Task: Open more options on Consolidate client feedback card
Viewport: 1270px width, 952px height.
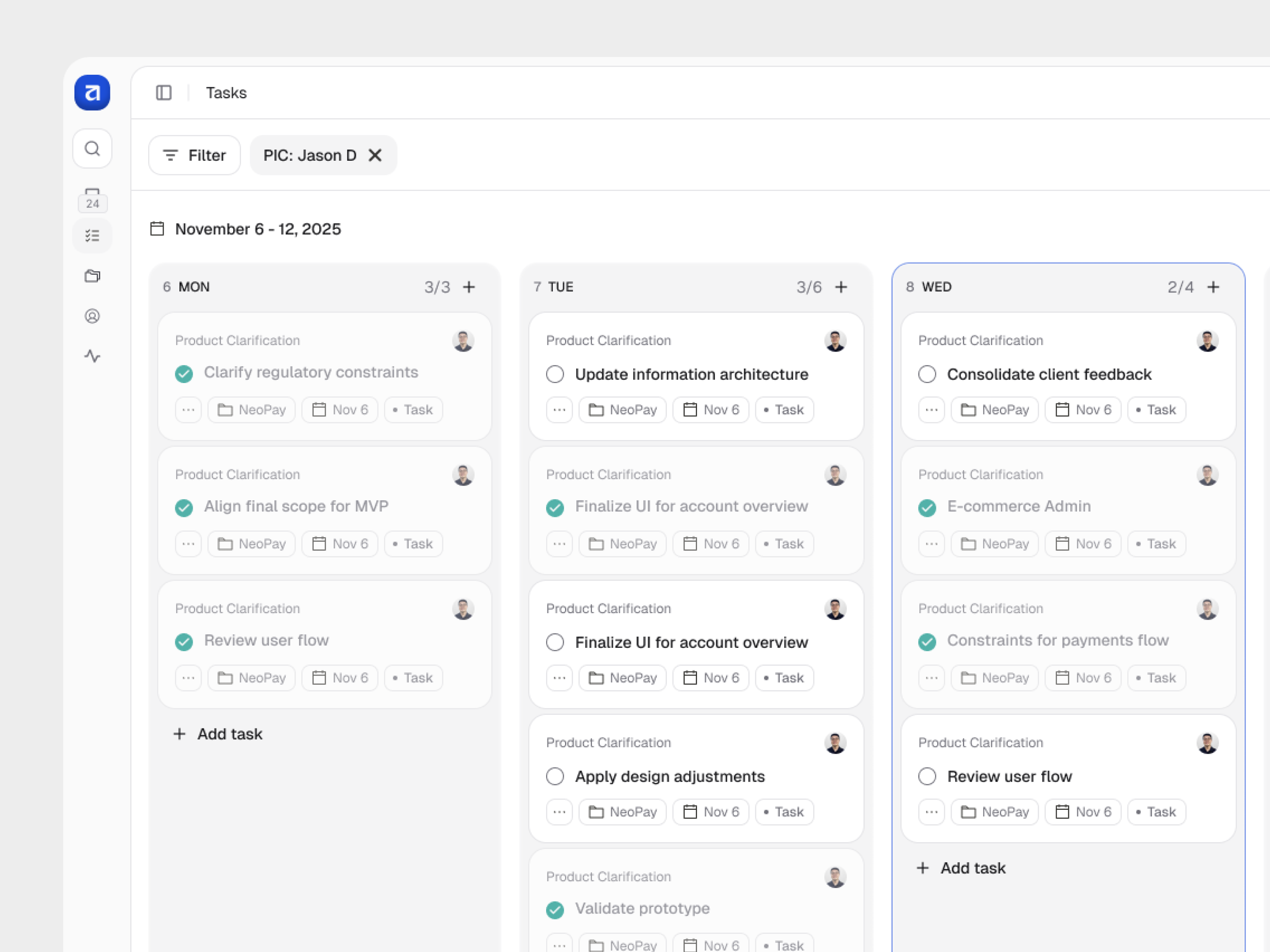Action: tap(931, 410)
